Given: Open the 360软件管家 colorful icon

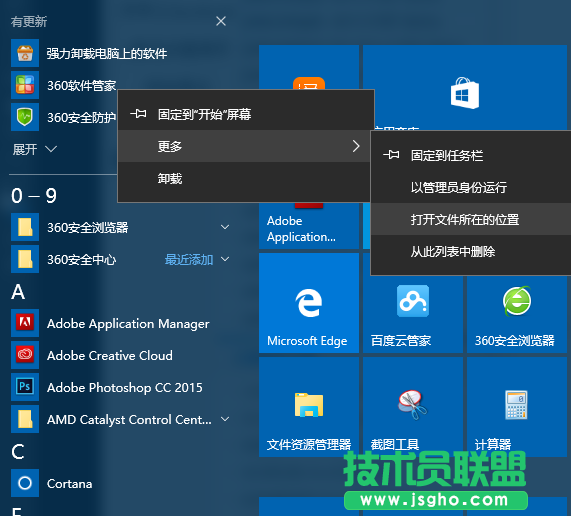Looking at the screenshot, I should (x=25, y=85).
